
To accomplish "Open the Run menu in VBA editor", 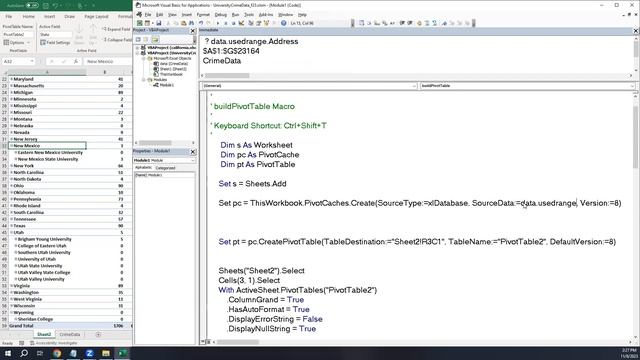I will point(236,15).
